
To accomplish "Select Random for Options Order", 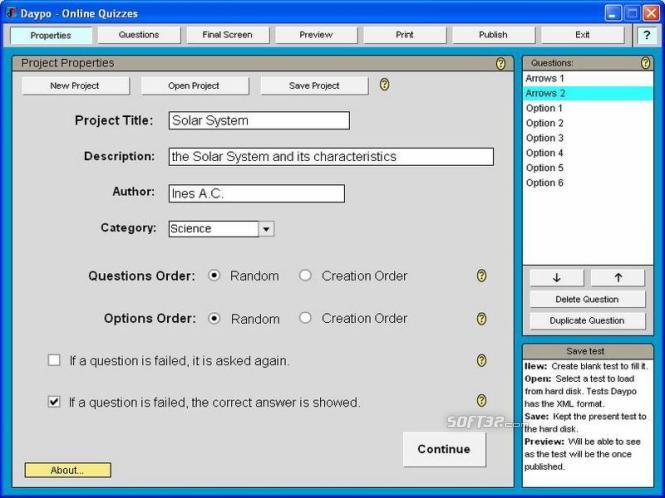I will tap(214, 318).
